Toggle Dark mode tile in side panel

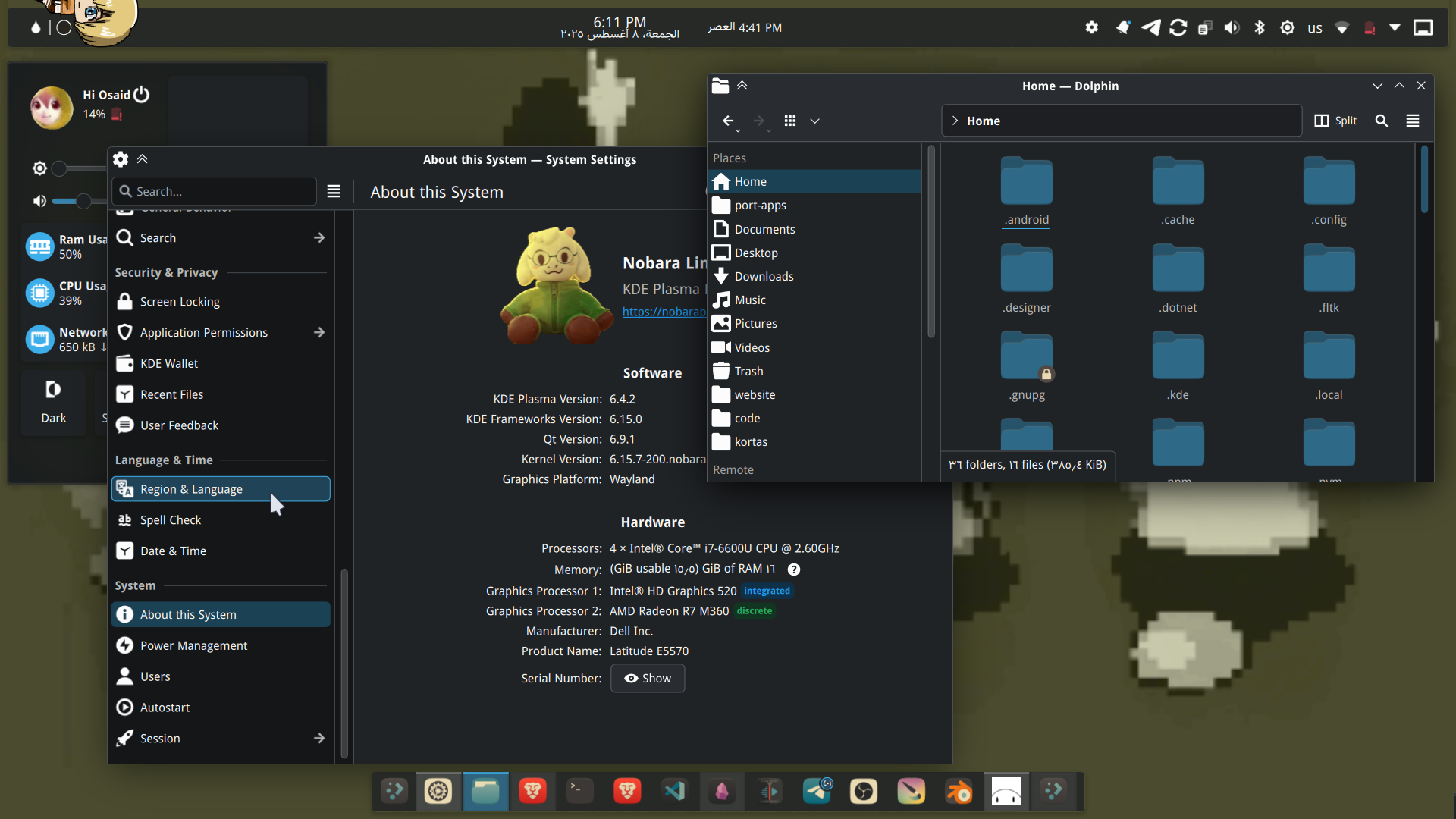(x=53, y=403)
